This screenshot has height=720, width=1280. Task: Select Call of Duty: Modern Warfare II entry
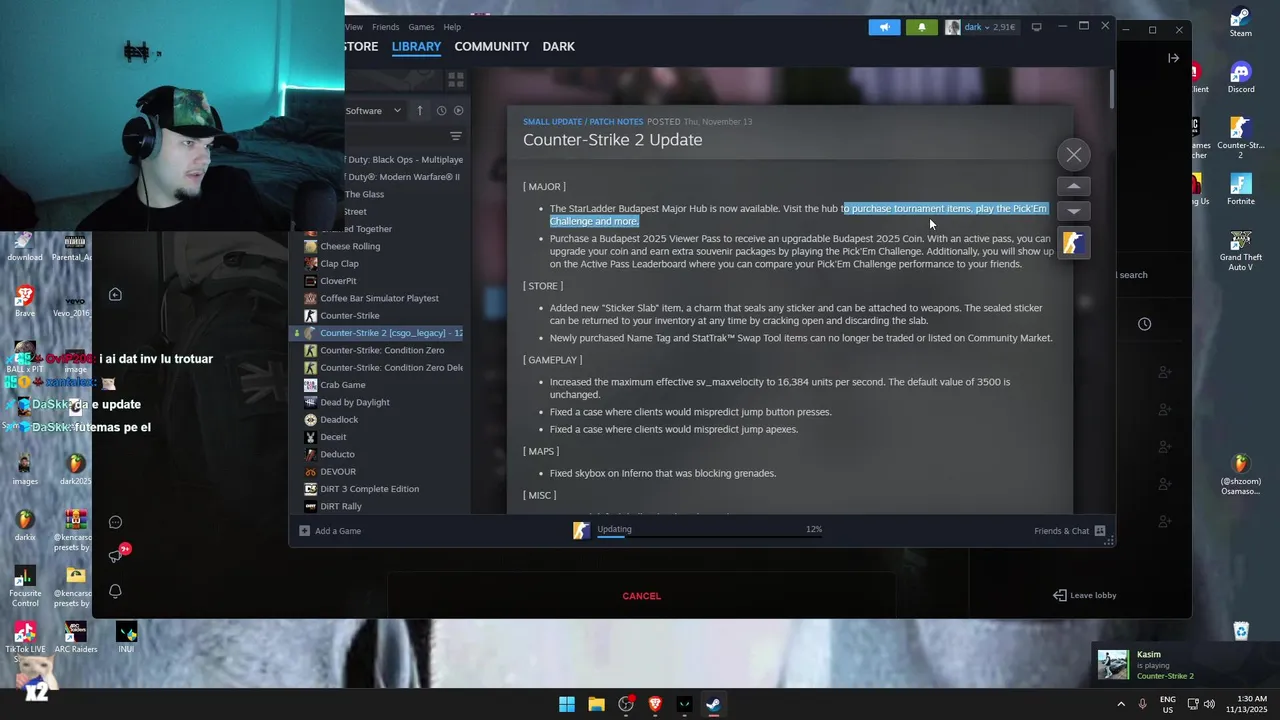tap(402, 177)
